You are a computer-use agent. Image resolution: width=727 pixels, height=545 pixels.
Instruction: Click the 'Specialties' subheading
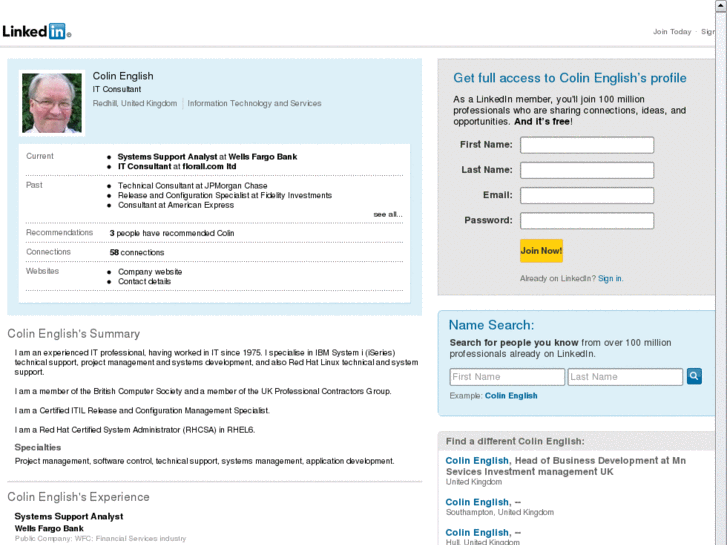coord(38,448)
